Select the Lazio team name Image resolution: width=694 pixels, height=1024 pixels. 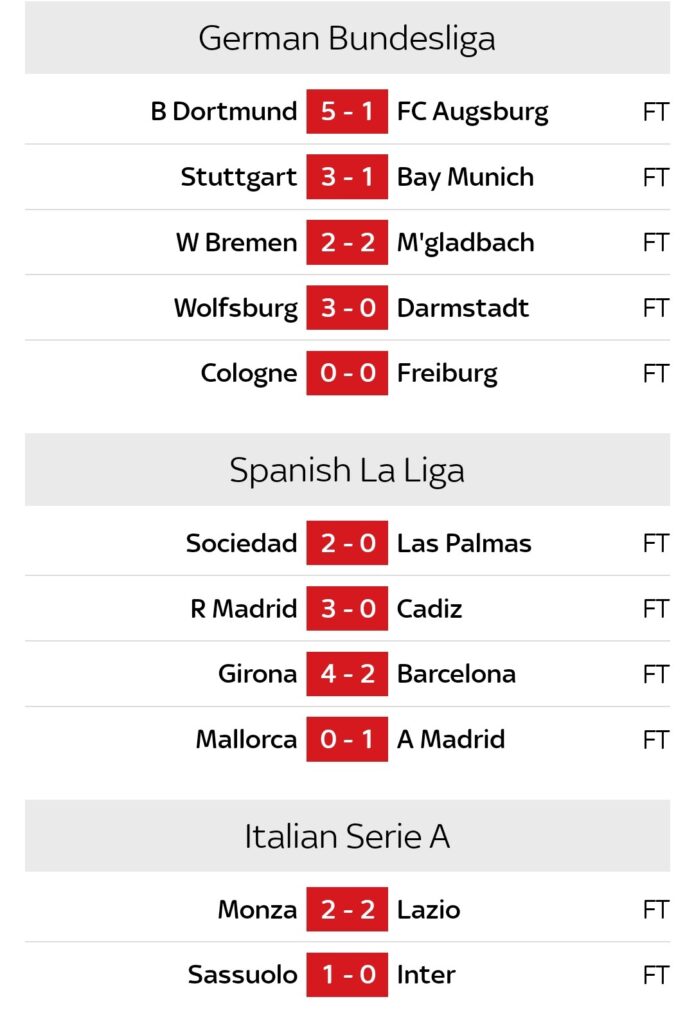click(x=428, y=910)
